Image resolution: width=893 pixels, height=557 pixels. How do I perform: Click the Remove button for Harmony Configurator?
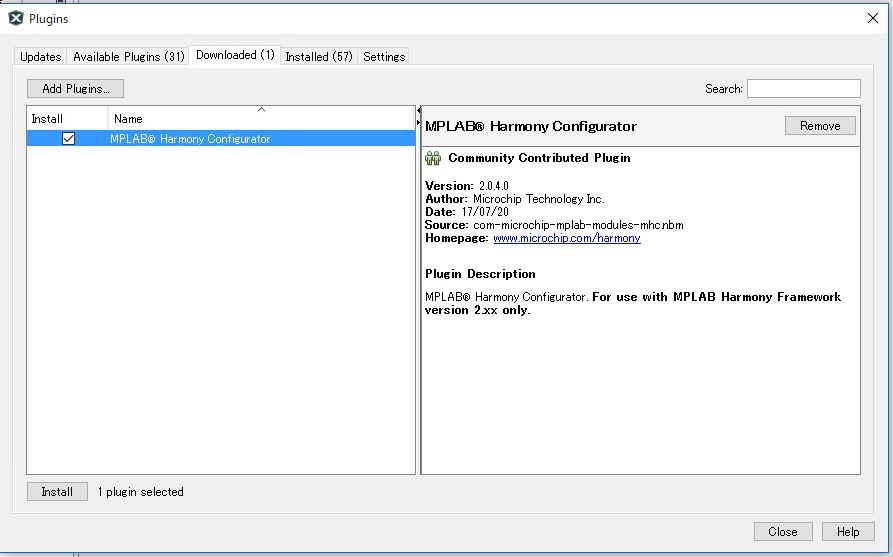point(820,125)
